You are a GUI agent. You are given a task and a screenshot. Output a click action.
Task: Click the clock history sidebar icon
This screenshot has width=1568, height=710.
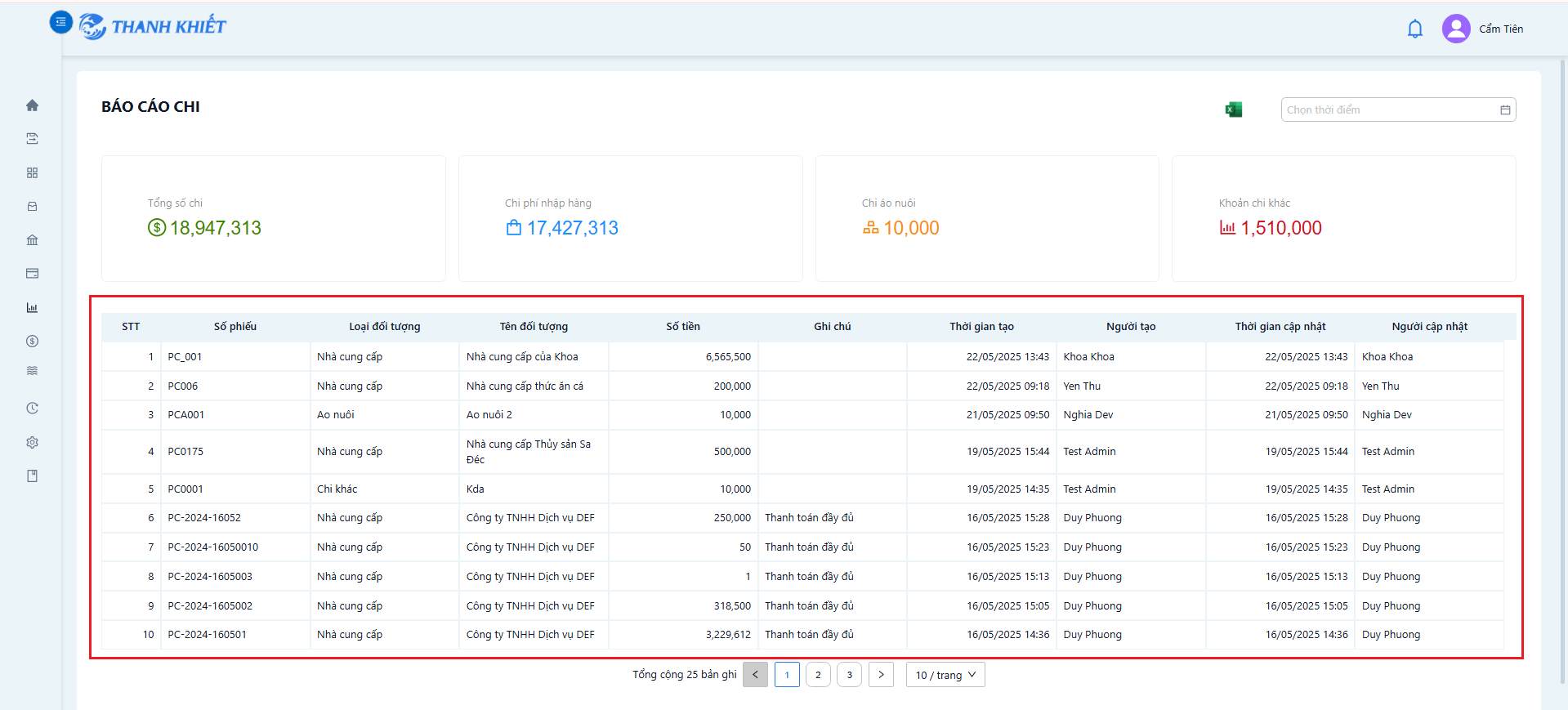32,409
